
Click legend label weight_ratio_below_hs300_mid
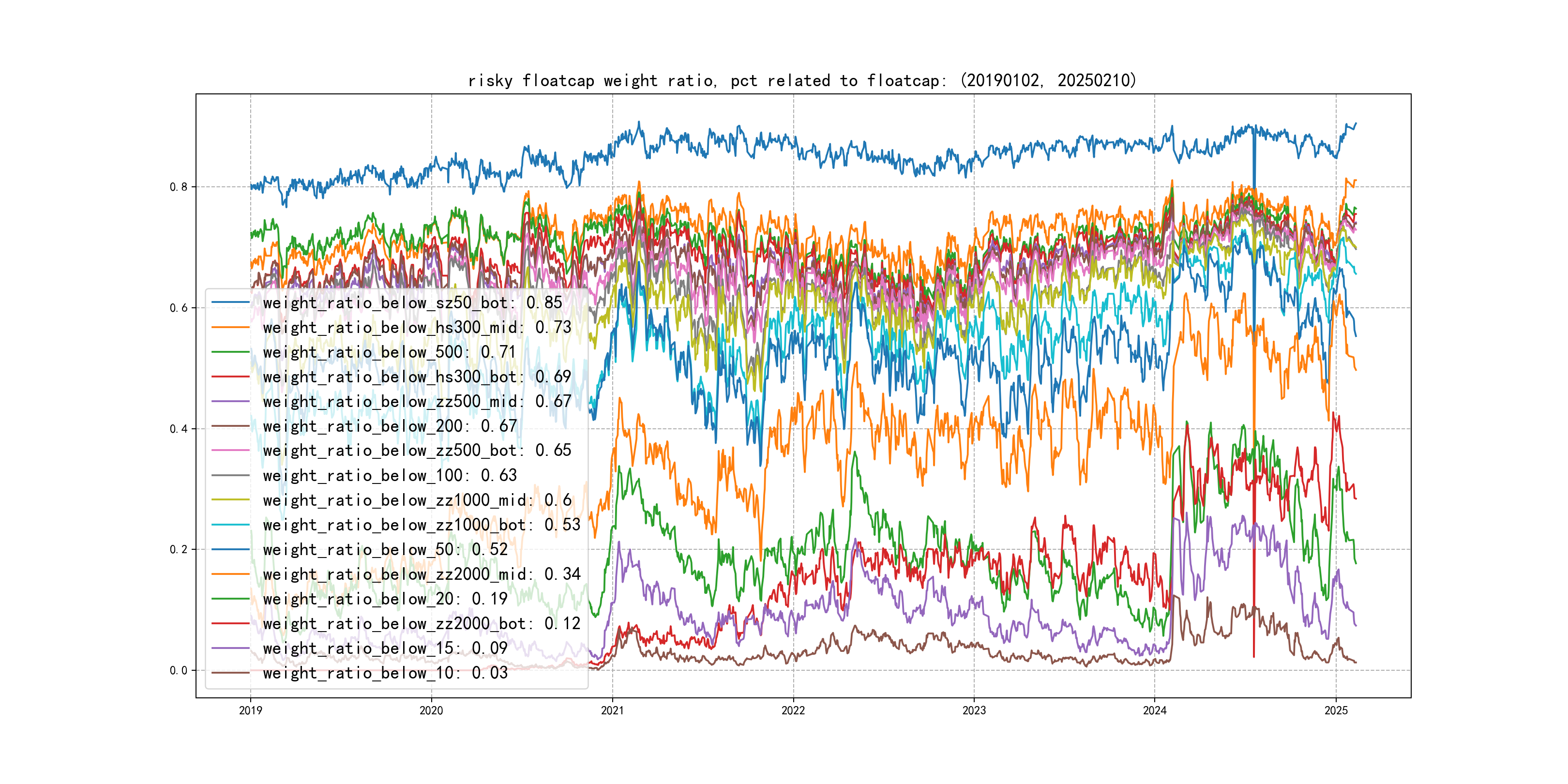[x=416, y=328]
